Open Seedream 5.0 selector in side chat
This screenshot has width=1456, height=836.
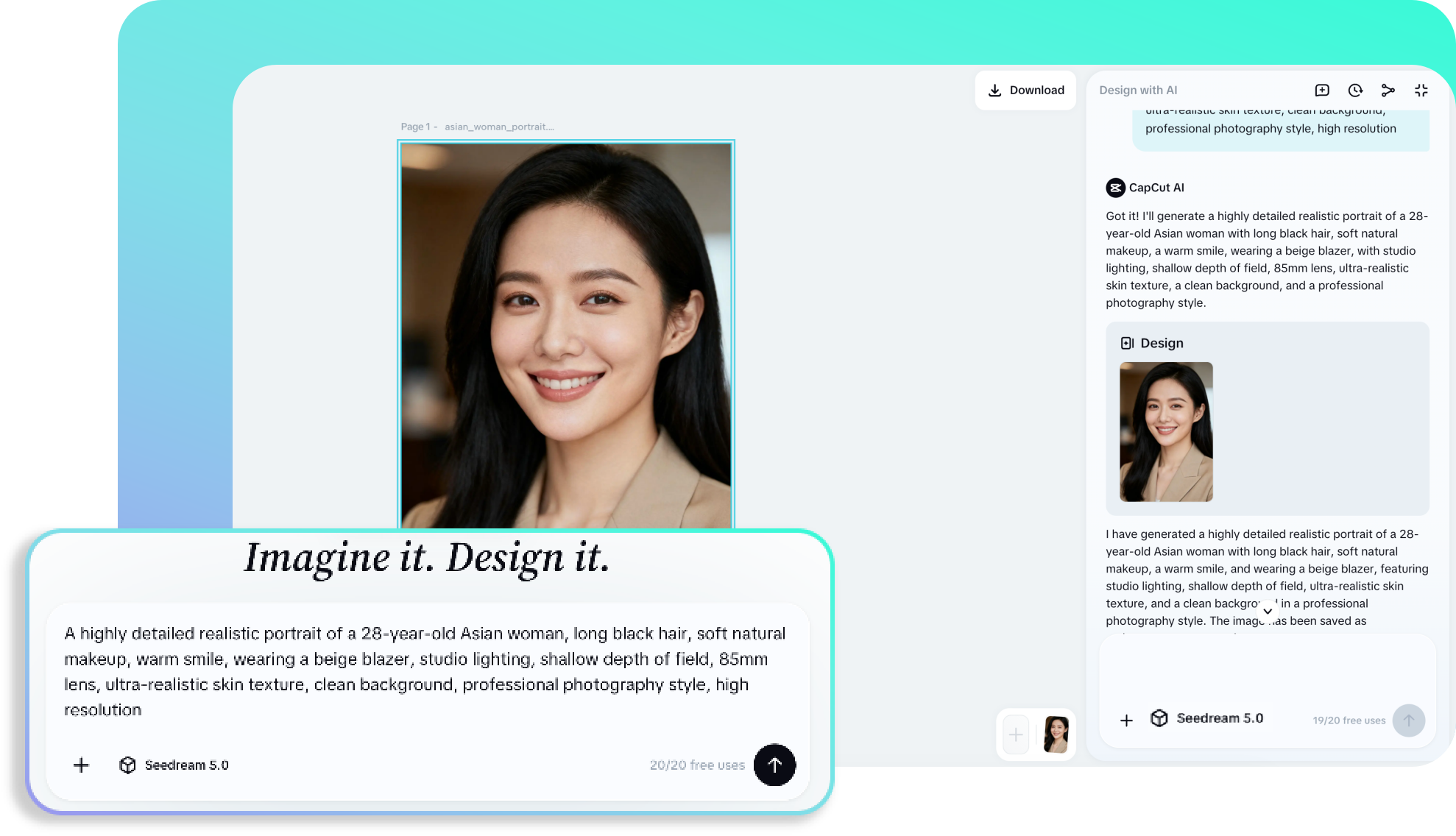(1207, 718)
